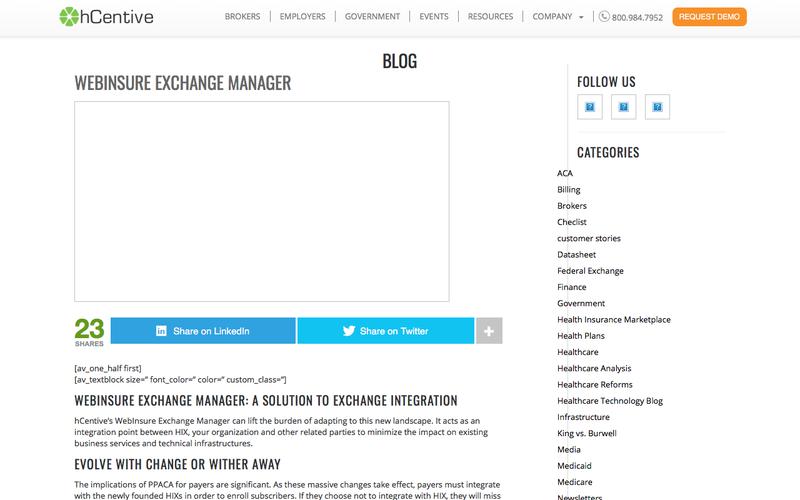The image size is (800, 500).
Task: Open the Brokers category in sidebar
Action: (572, 206)
